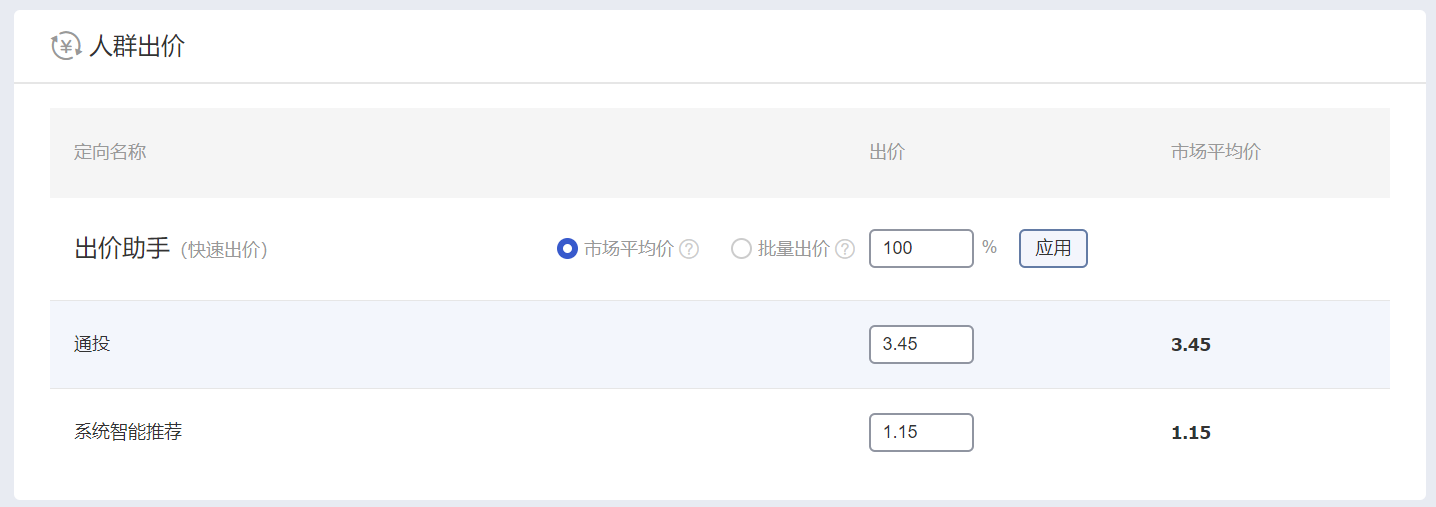Click the 系统智能推荐 bid input field
Image resolution: width=1436 pixels, height=507 pixels.
tap(921, 432)
